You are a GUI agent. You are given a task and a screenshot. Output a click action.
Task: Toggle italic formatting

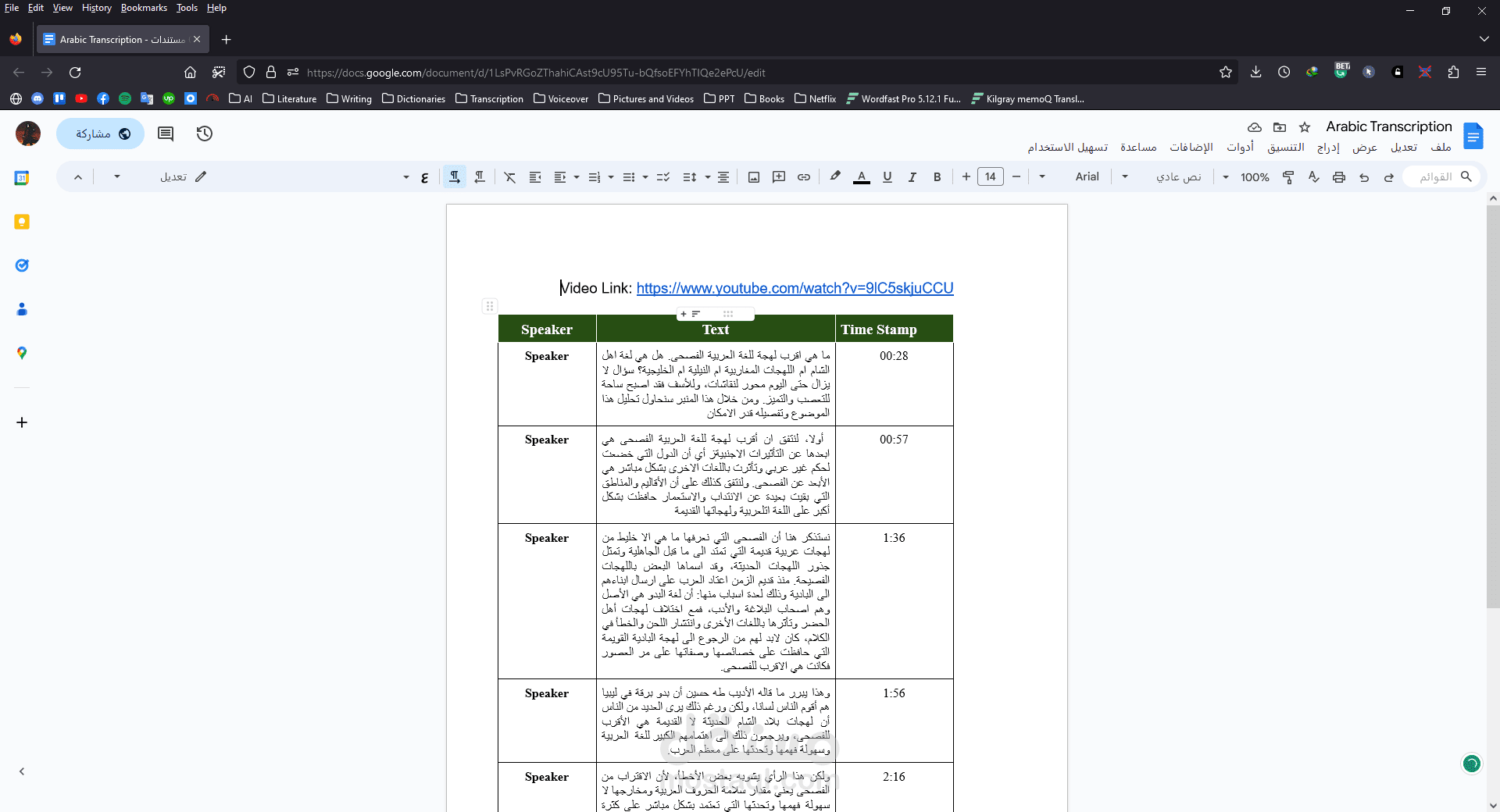[x=912, y=177]
